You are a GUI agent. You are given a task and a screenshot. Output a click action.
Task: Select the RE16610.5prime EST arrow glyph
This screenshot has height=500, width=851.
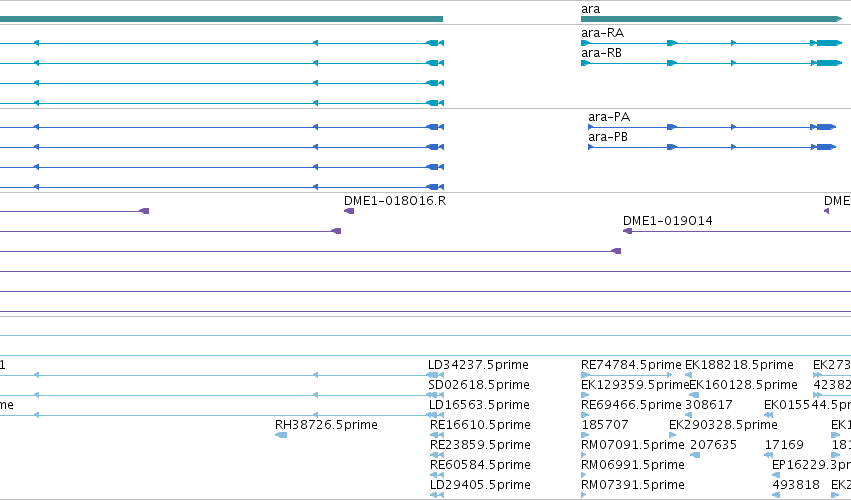click(x=437, y=435)
